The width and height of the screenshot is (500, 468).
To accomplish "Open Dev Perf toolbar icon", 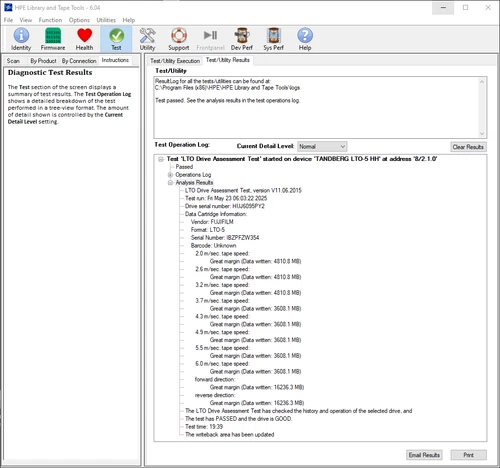I will 242,39.
